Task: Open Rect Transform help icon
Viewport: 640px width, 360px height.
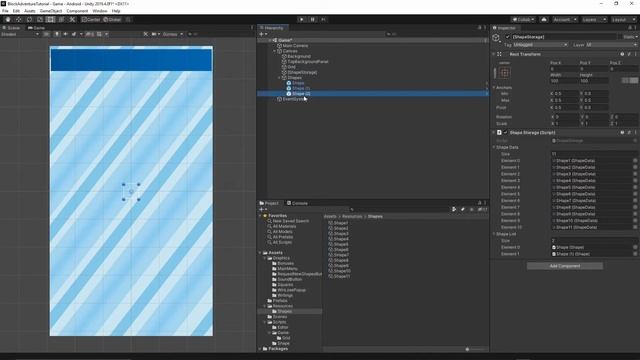Action: coord(622,54)
